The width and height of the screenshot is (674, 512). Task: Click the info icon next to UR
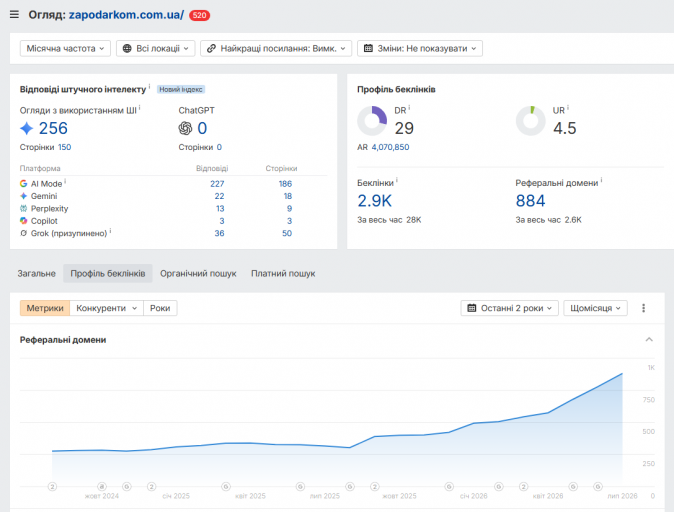[568, 107]
